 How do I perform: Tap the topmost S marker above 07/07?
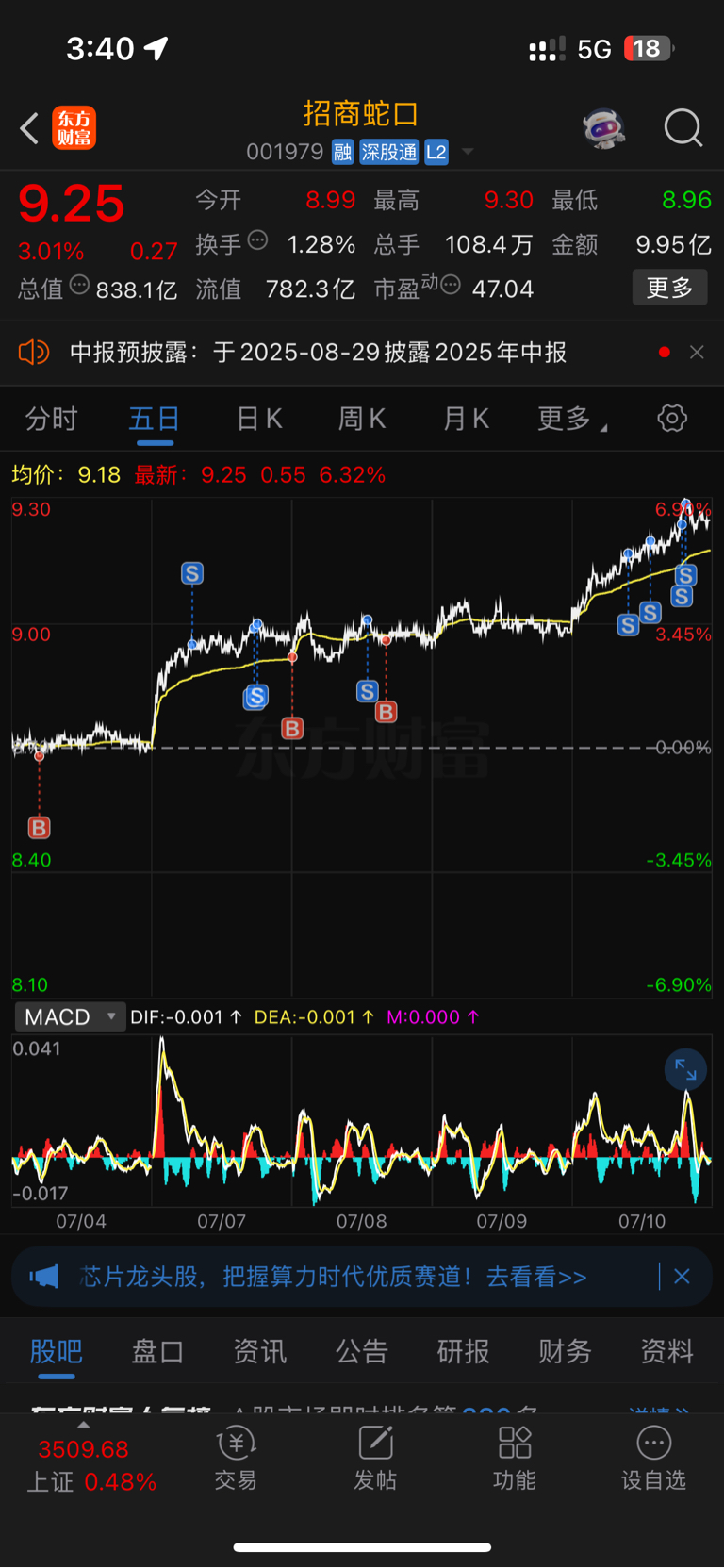click(192, 573)
